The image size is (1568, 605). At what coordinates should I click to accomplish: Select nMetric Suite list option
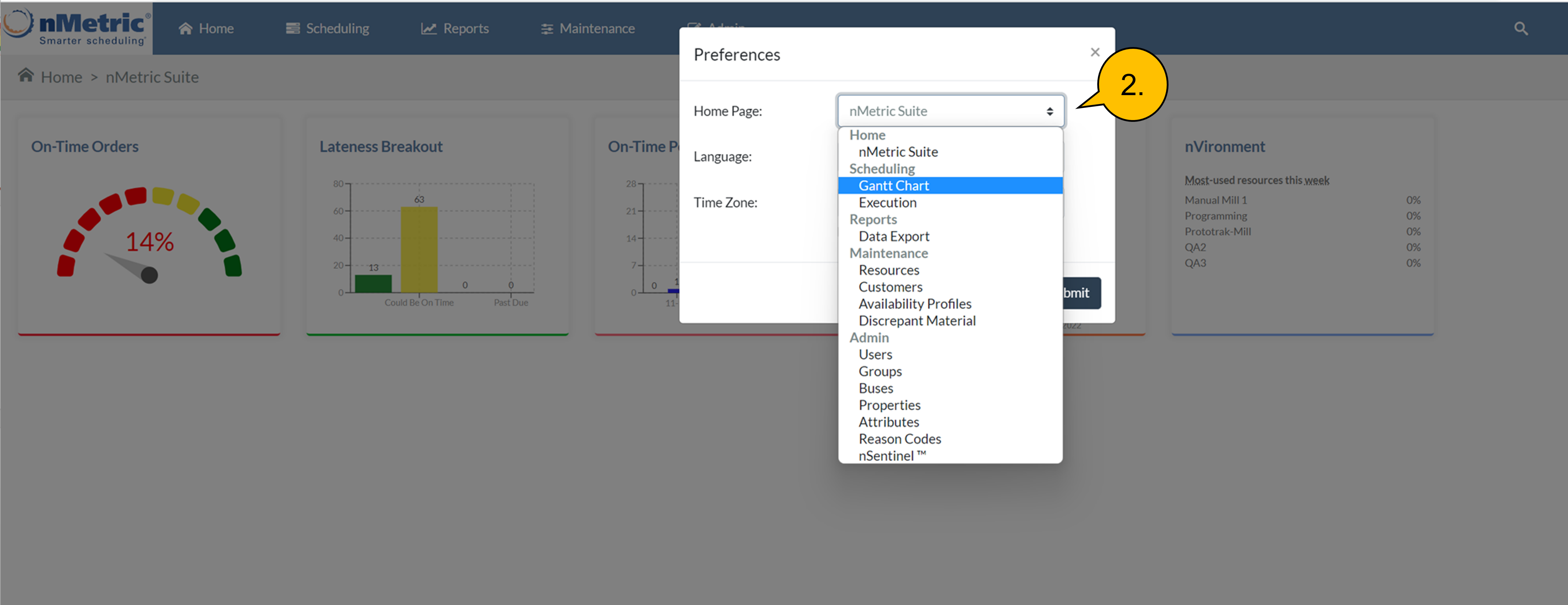click(897, 152)
